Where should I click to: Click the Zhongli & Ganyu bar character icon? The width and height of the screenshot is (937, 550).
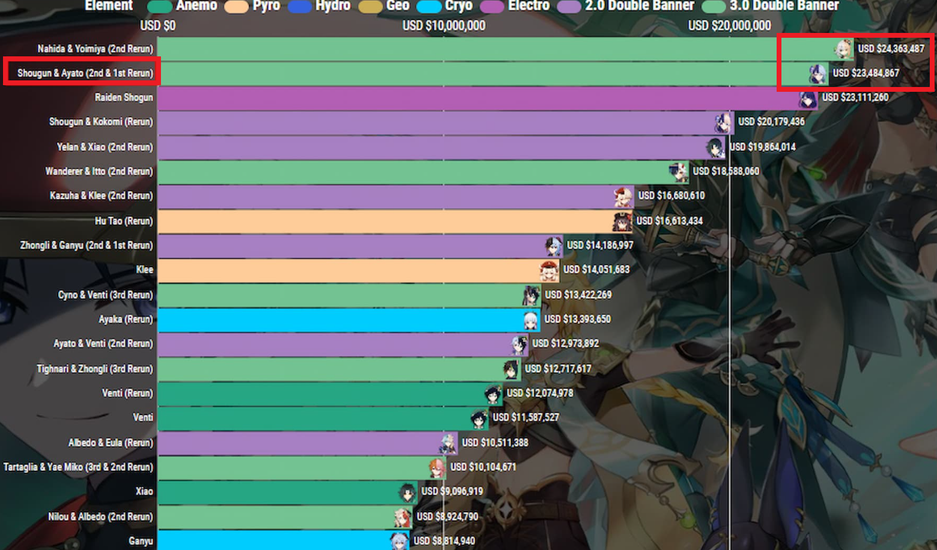click(x=553, y=246)
